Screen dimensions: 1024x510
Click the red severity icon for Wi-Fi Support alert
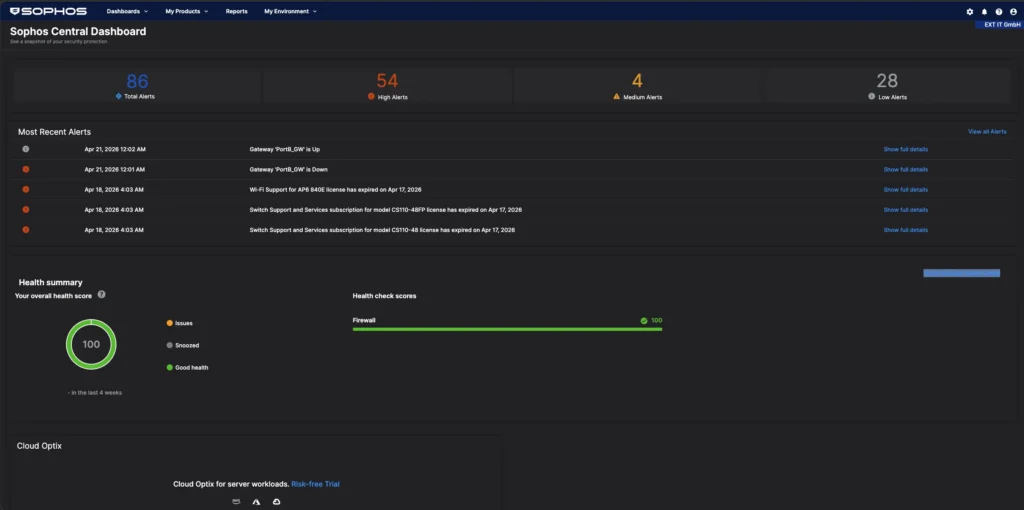point(26,189)
